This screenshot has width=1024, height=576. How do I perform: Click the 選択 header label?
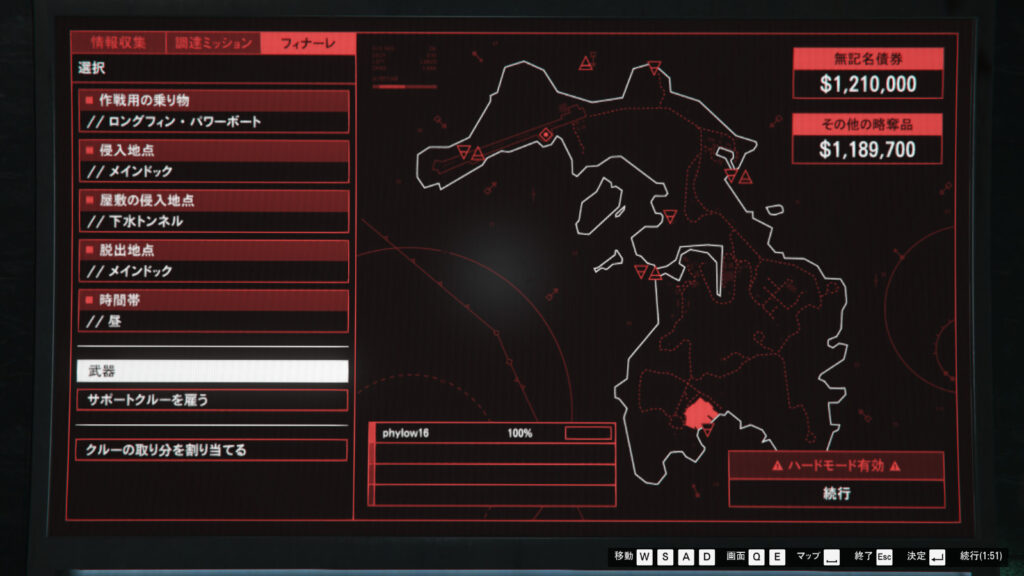coord(91,68)
